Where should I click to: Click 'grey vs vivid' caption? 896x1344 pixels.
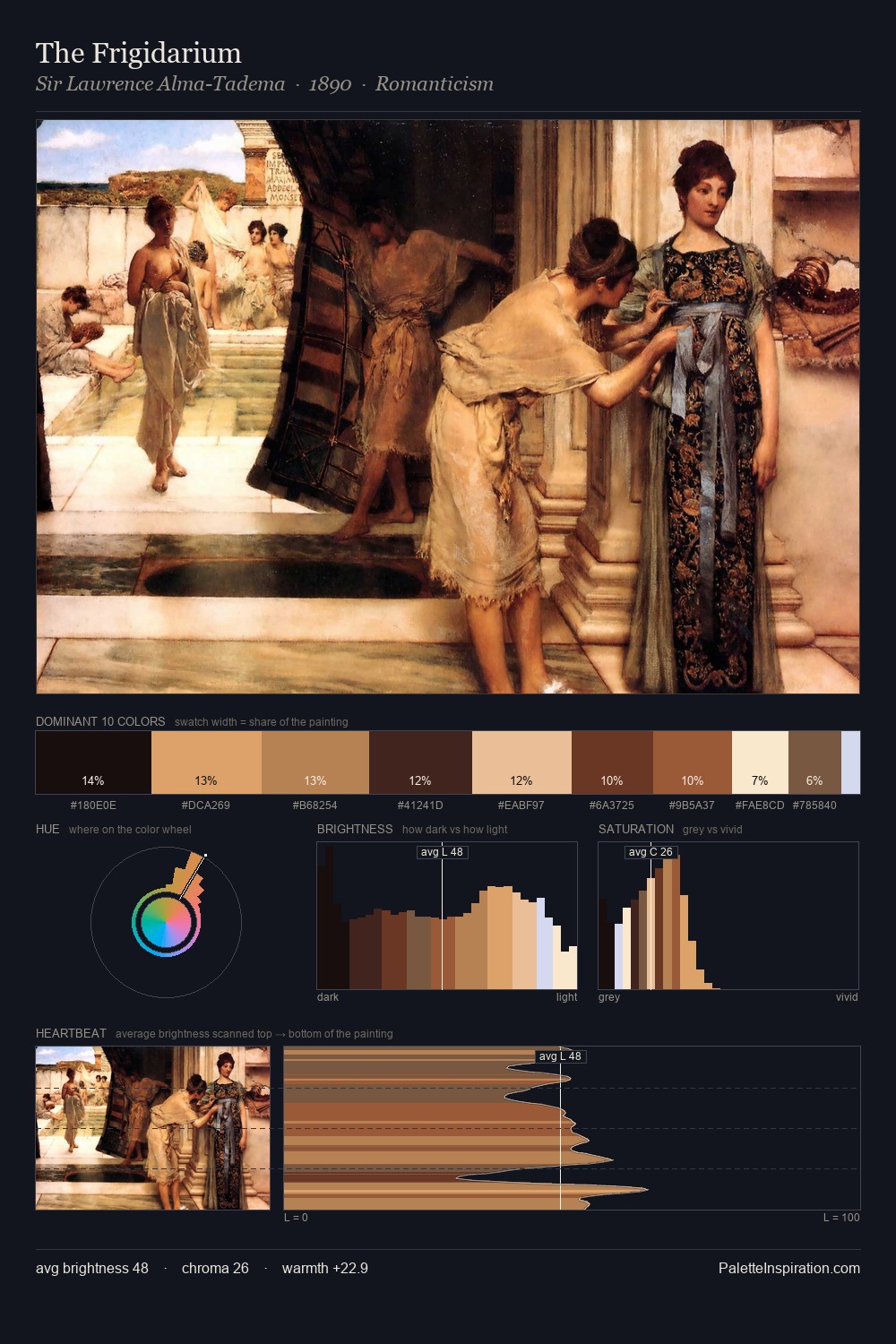(x=712, y=830)
